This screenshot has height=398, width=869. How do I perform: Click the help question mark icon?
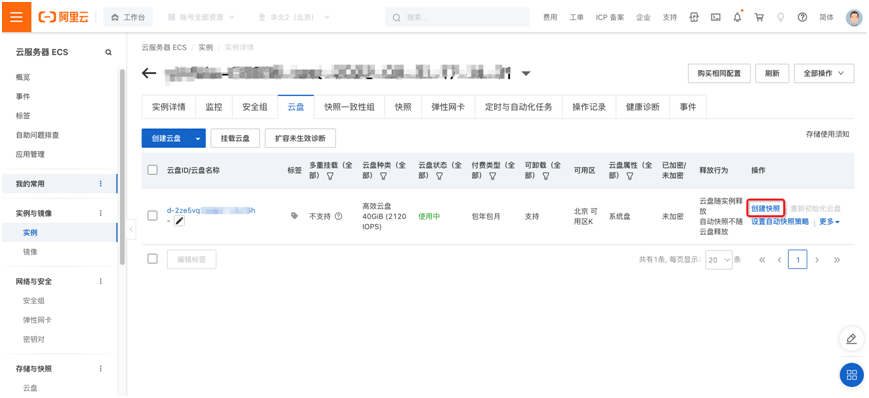point(802,17)
